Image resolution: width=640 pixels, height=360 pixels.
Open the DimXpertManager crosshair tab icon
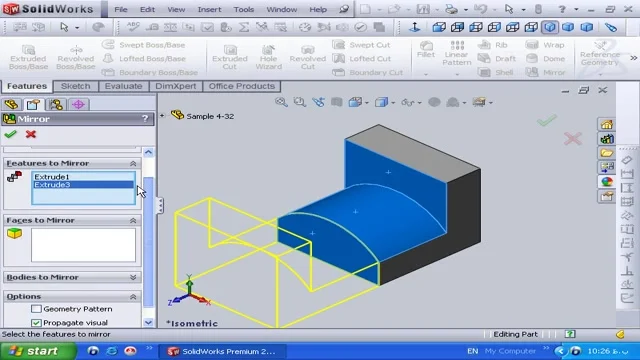[x=78, y=104]
